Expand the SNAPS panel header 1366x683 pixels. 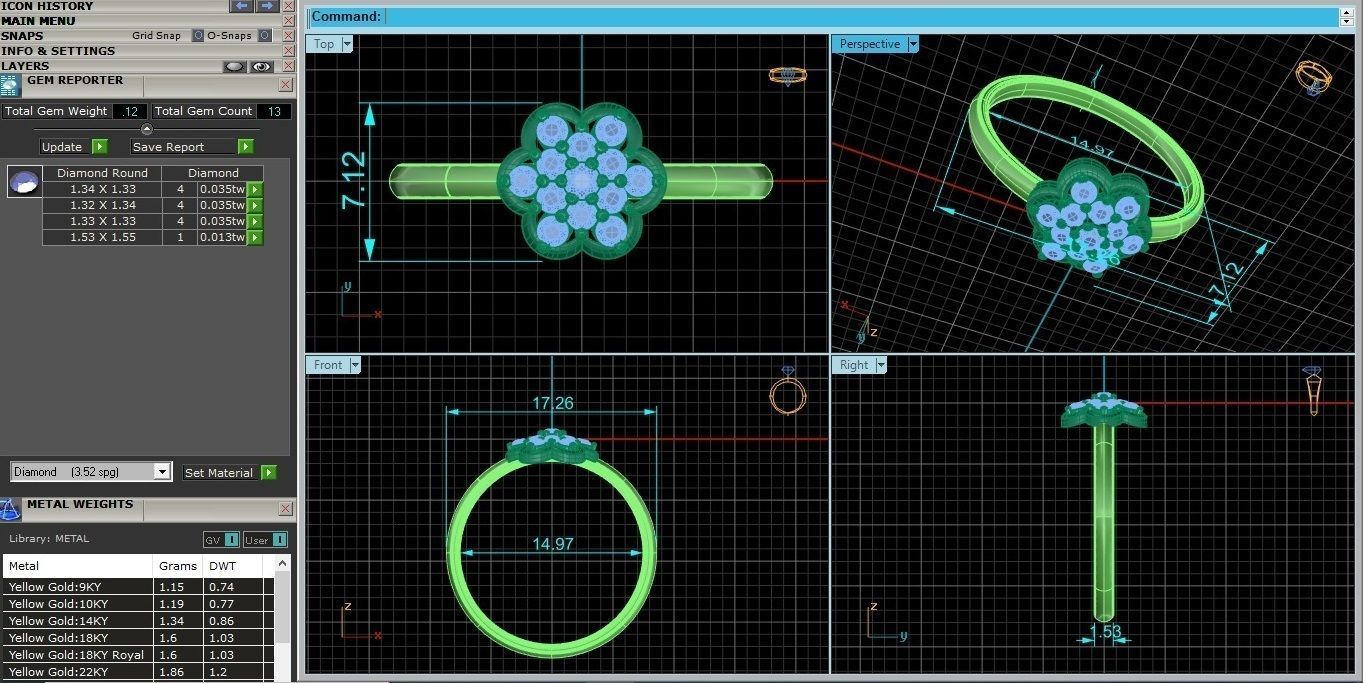[22, 36]
